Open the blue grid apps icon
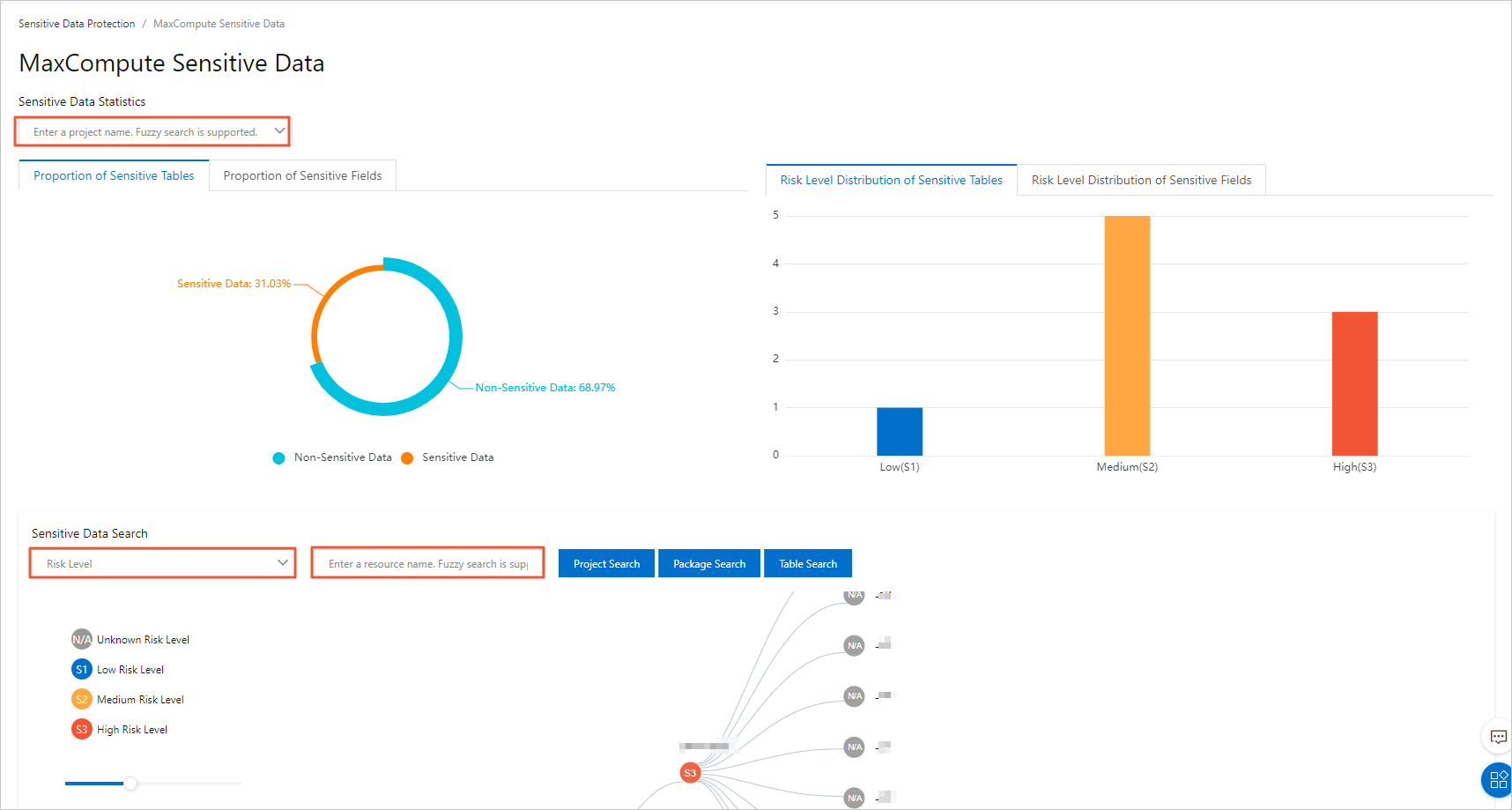The width and height of the screenshot is (1512, 810). [x=1498, y=780]
